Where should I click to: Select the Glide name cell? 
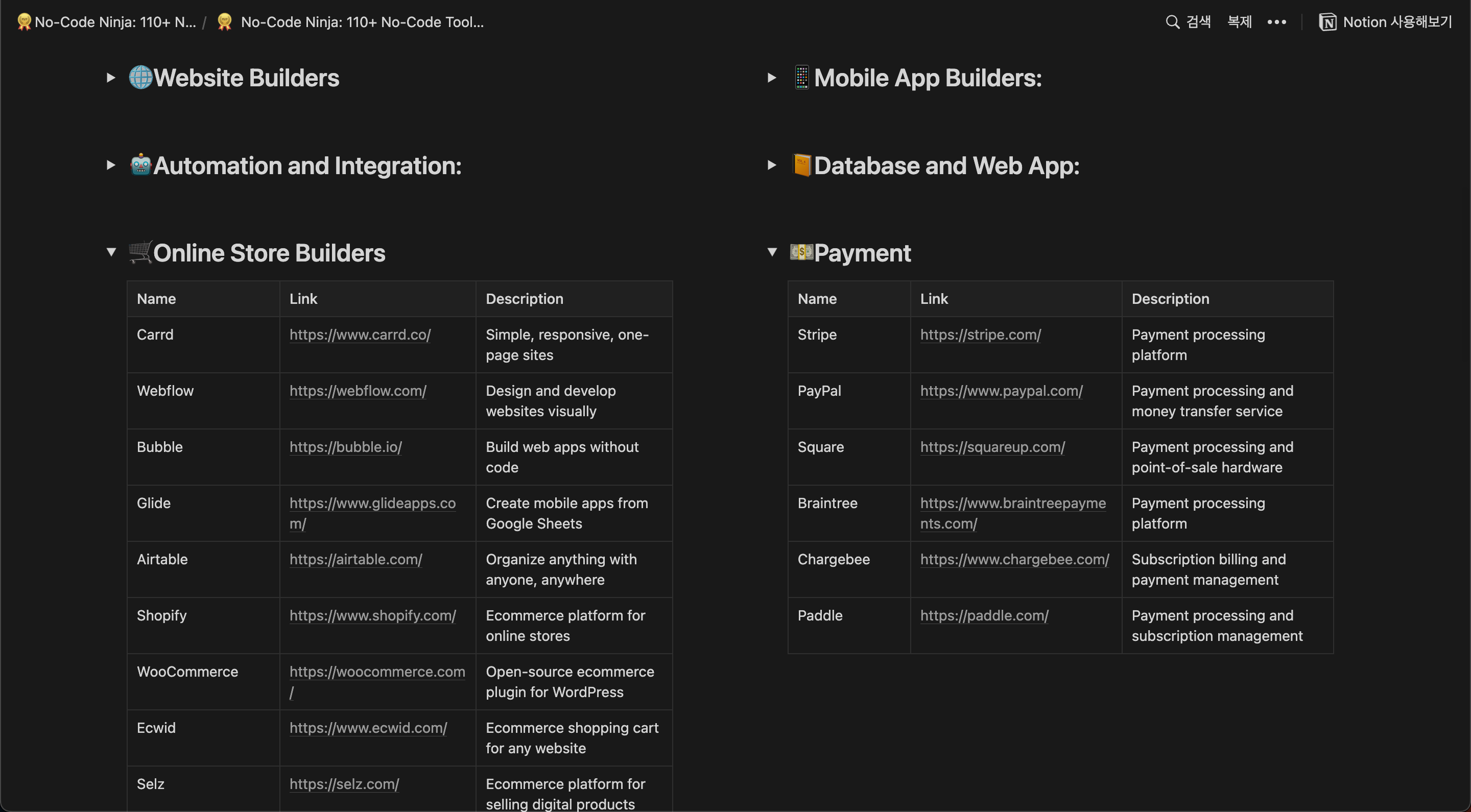point(203,513)
